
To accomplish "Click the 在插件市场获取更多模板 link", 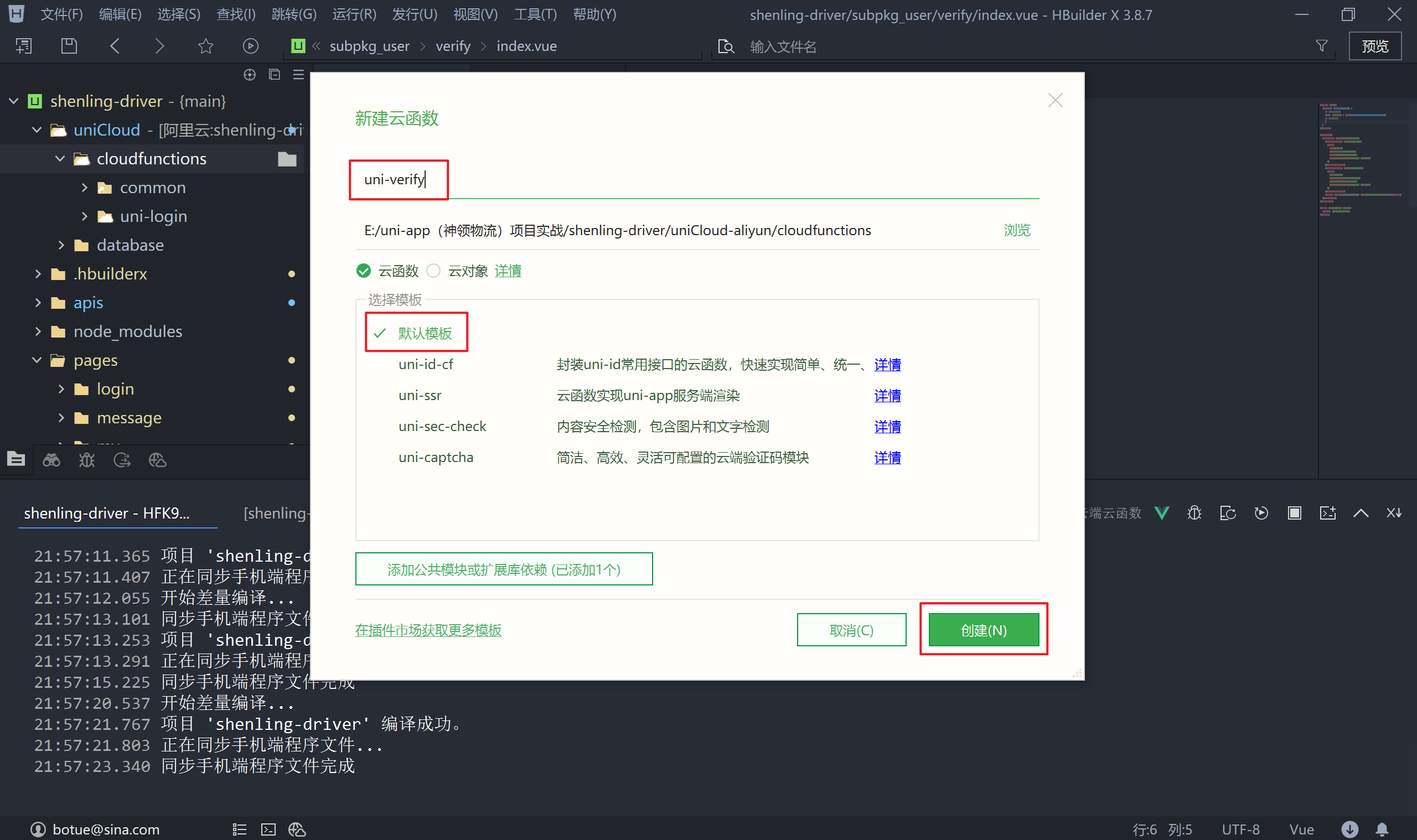I will pos(428,630).
